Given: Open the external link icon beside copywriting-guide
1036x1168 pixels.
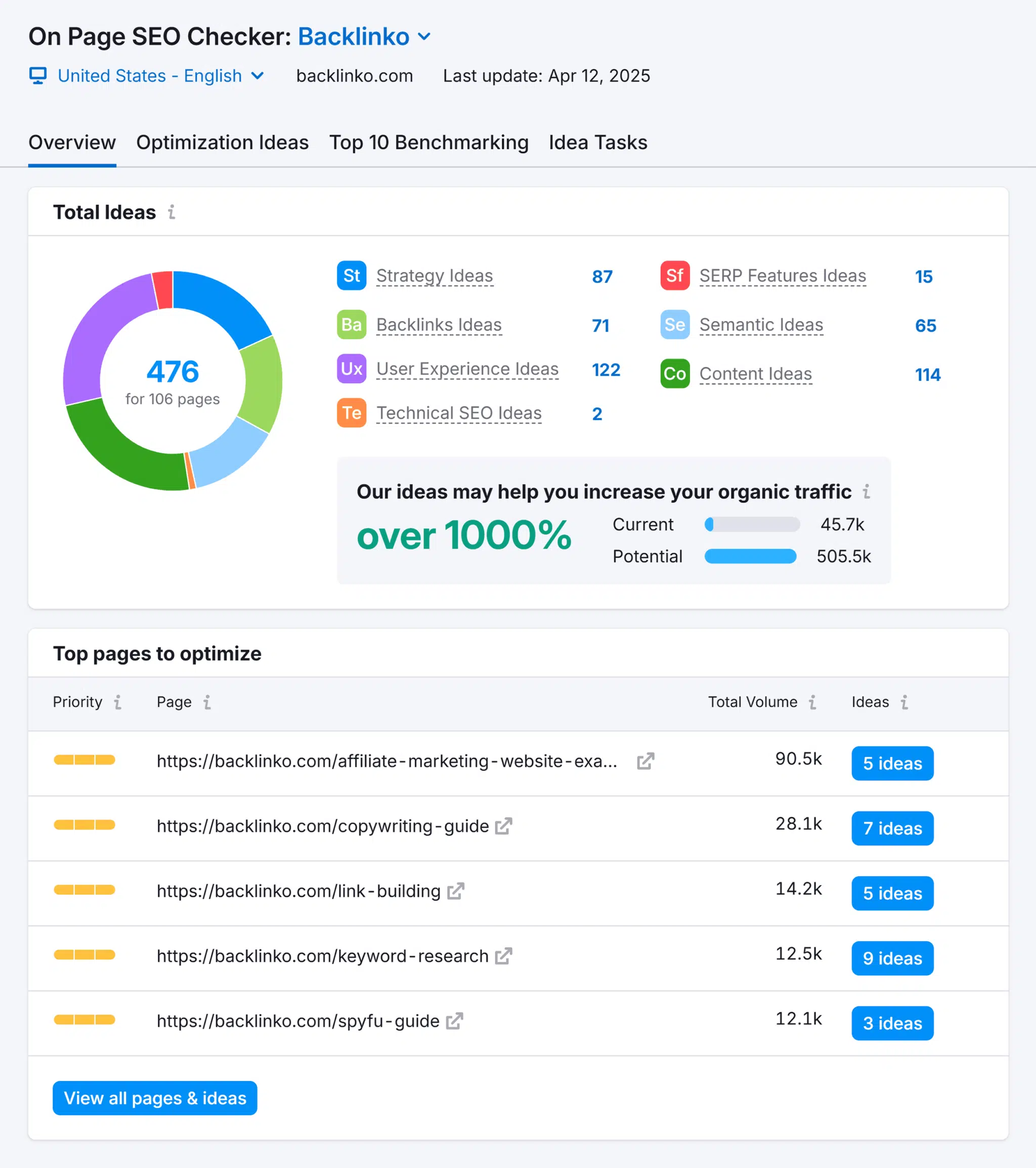Looking at the screenshot, I should (x=503, y=826).
